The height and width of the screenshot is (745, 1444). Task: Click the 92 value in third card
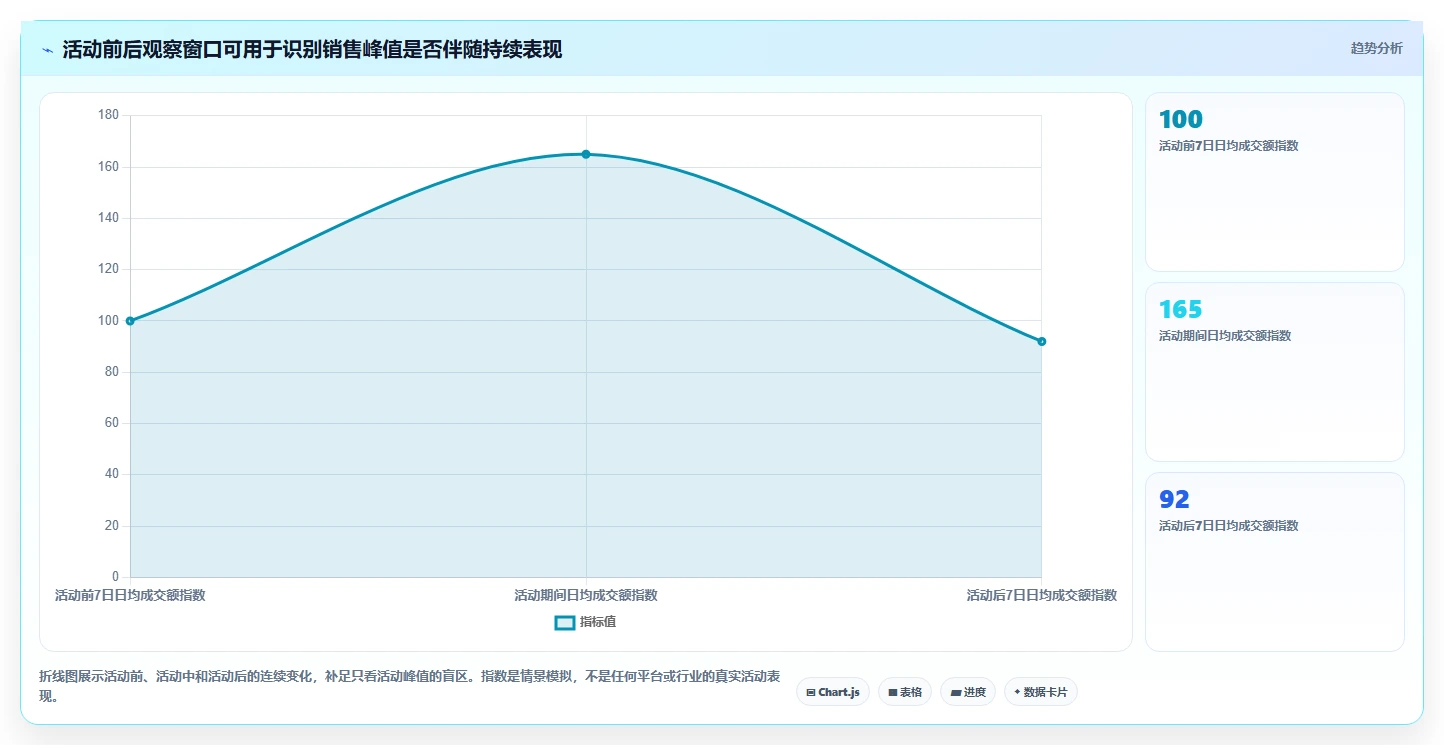pyautogui.click(x=1174, y=500)
